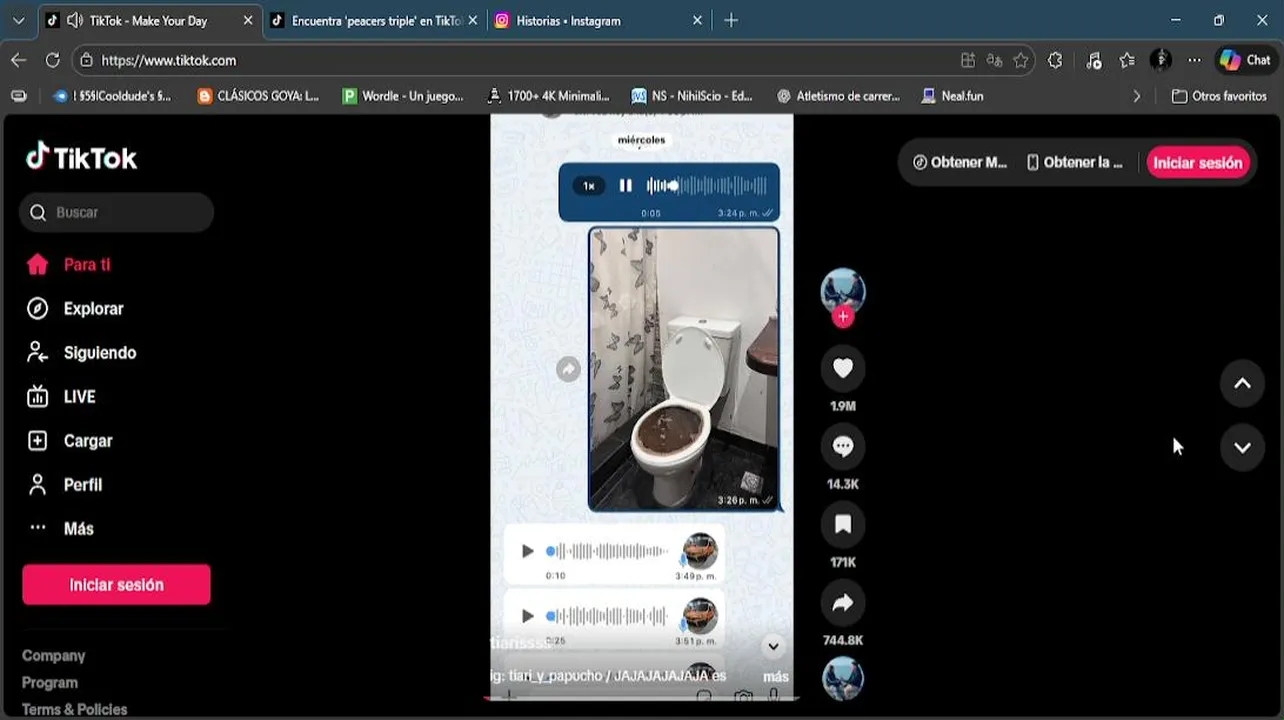Open tab actions dropdown menu

click(x=18, y=20)
